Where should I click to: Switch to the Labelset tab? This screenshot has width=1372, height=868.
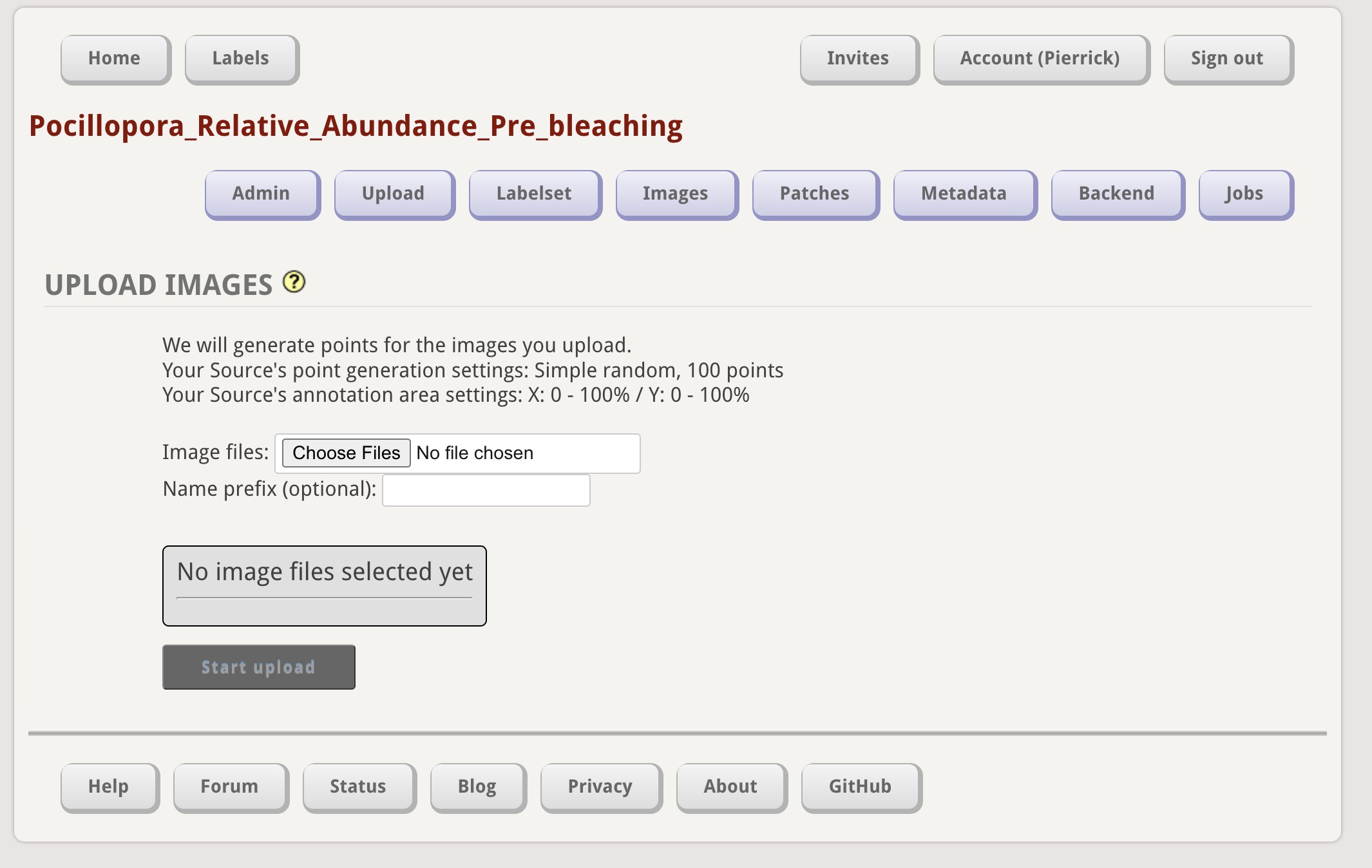pyautogui.click(x=535, y=194)
